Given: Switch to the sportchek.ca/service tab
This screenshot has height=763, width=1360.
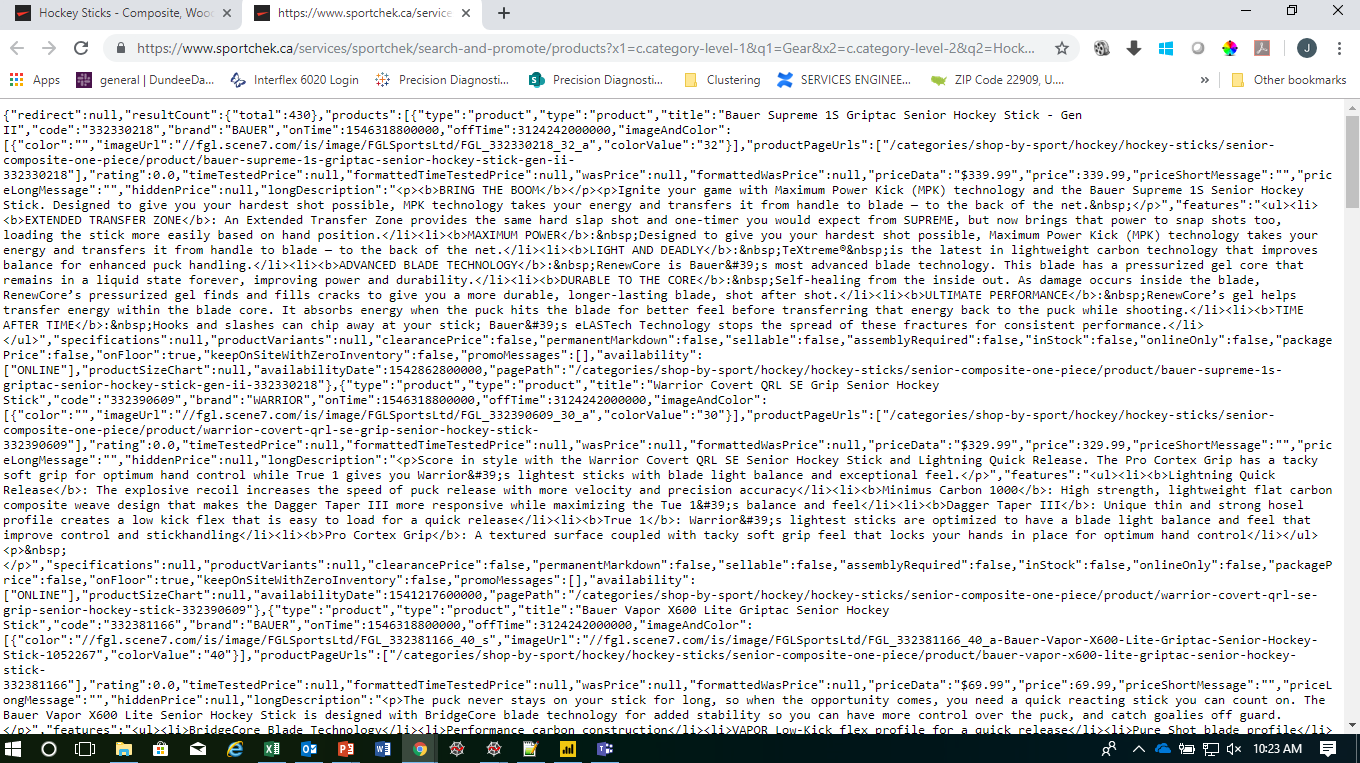Looking at the screenshot, I should pyautogui.click(x=362, y=14).
